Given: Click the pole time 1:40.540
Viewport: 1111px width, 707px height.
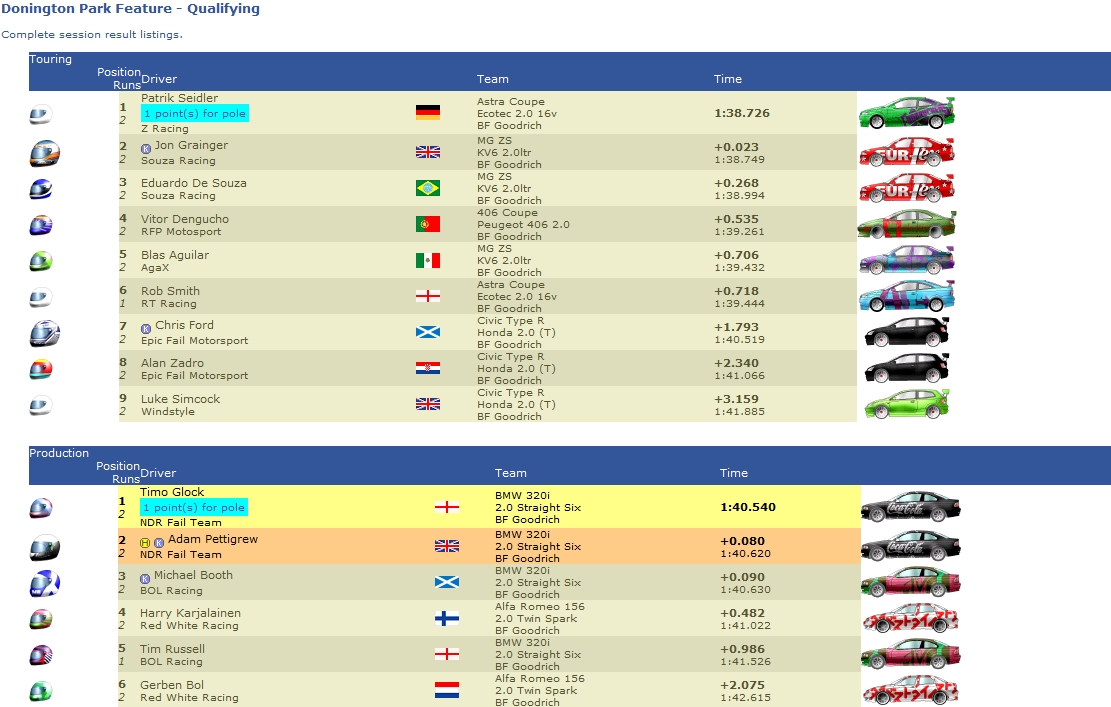Looking at the screenshot, I should (x=748, y=507).
